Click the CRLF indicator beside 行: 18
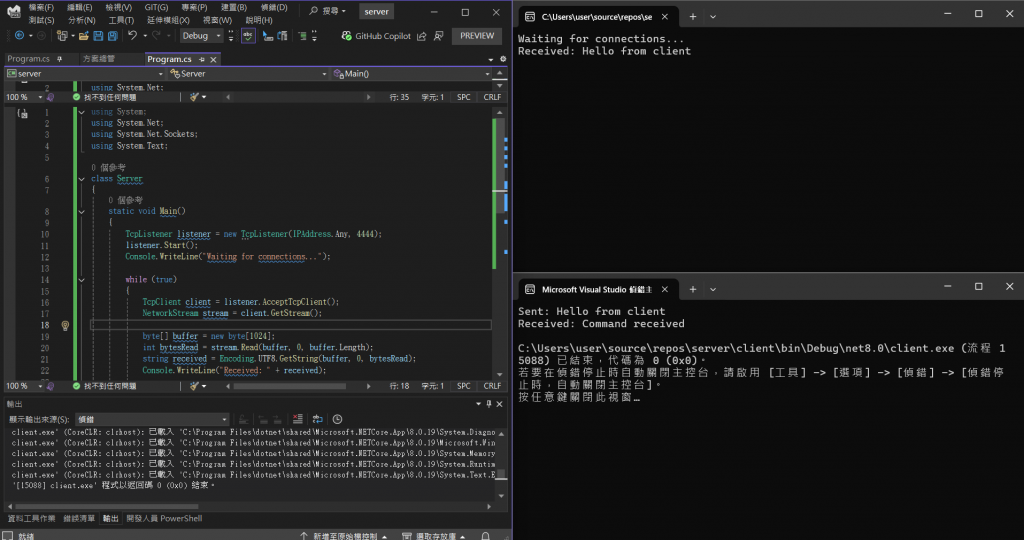This screenshot has width=1024, height=540. (x=492, y=386)
